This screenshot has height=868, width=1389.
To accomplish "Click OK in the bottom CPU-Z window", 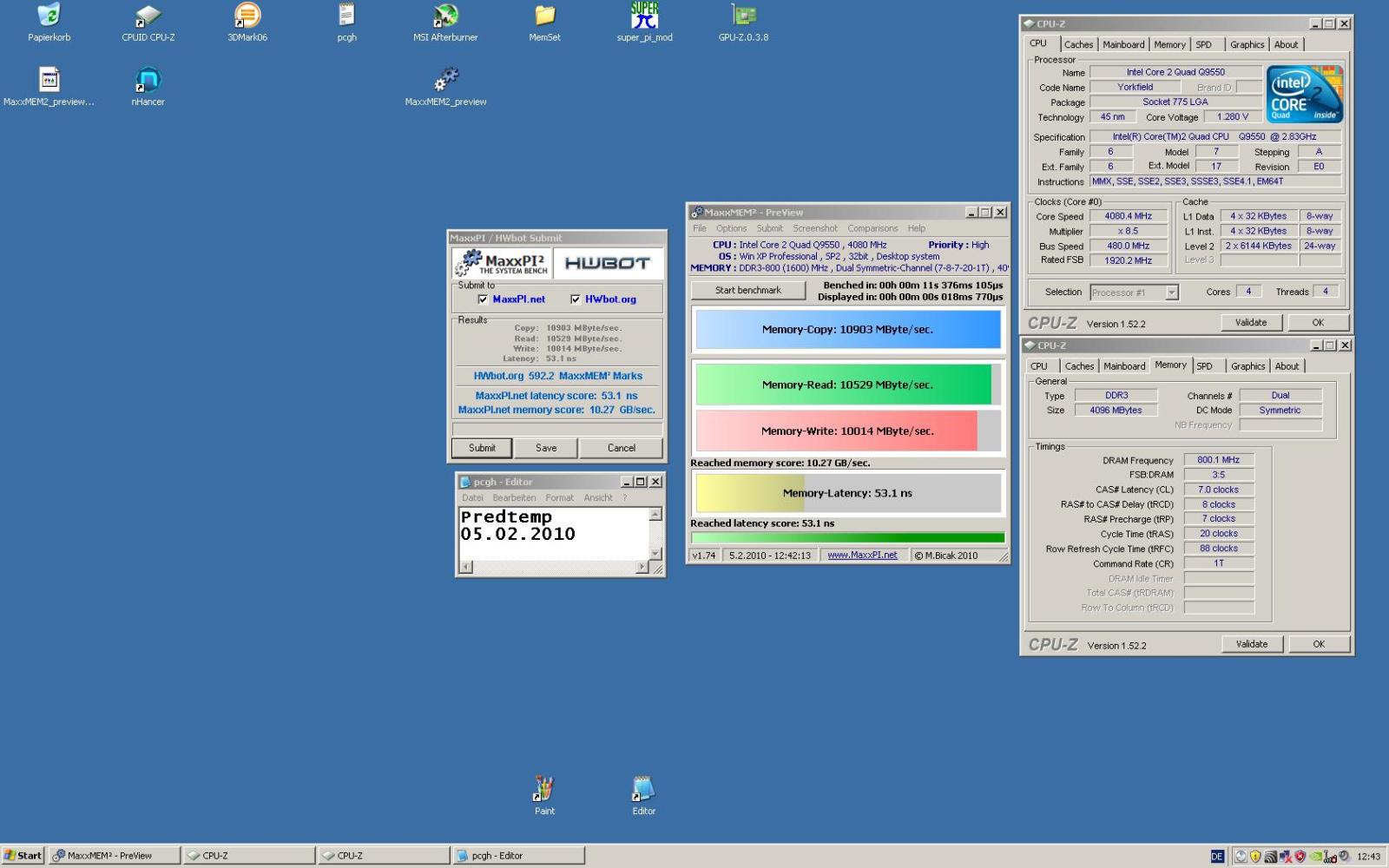I will point(1319,645).
